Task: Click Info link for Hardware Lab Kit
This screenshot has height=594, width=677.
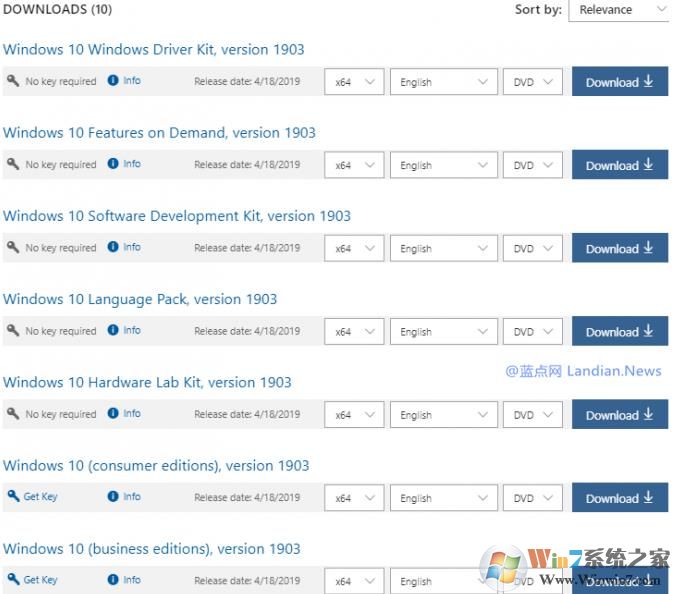Action: pos(132,414)
